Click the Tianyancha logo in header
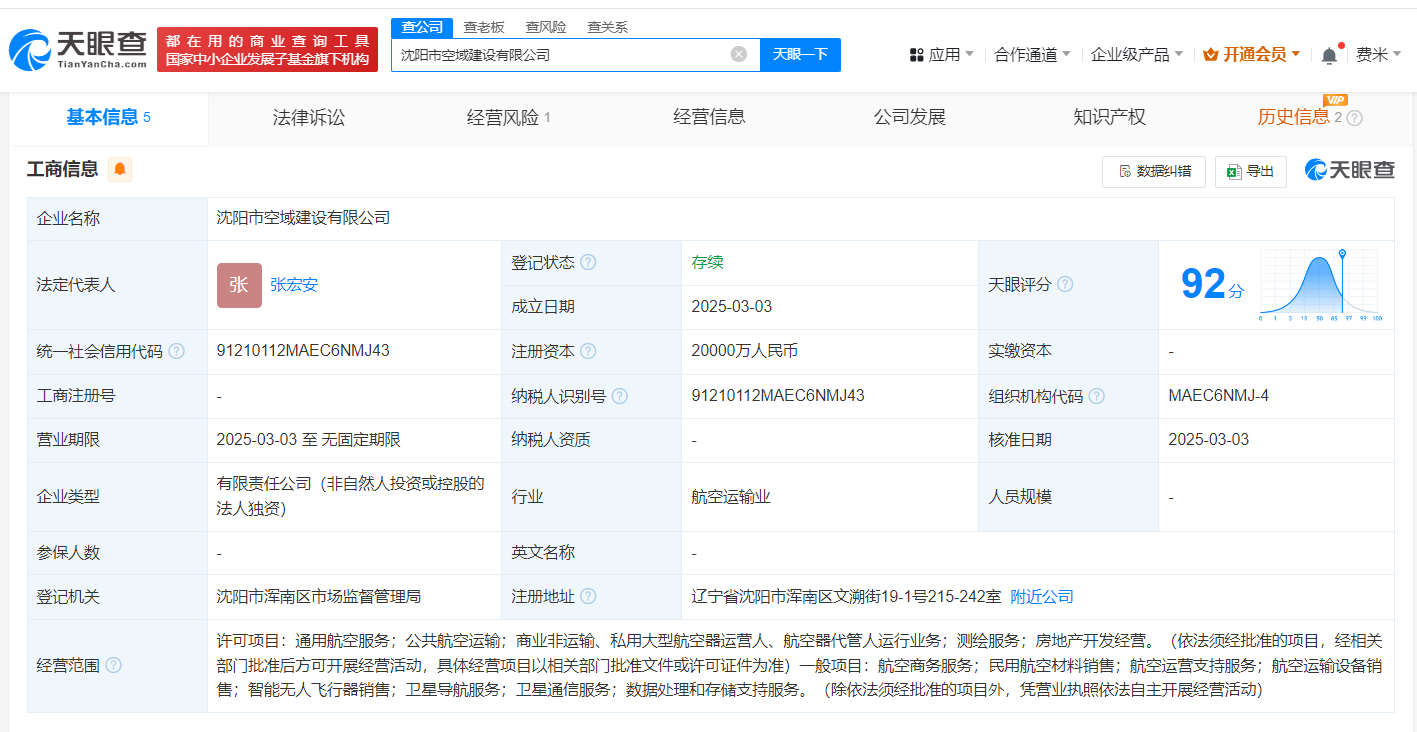 78,49
